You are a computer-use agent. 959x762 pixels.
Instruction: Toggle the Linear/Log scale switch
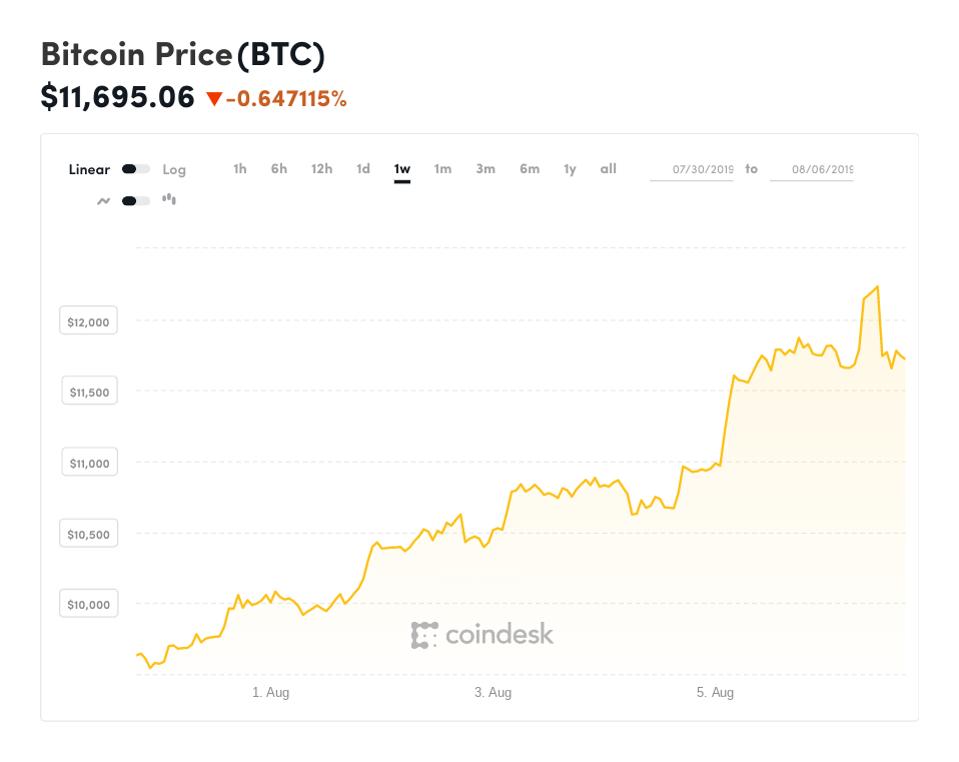point(136,169)
